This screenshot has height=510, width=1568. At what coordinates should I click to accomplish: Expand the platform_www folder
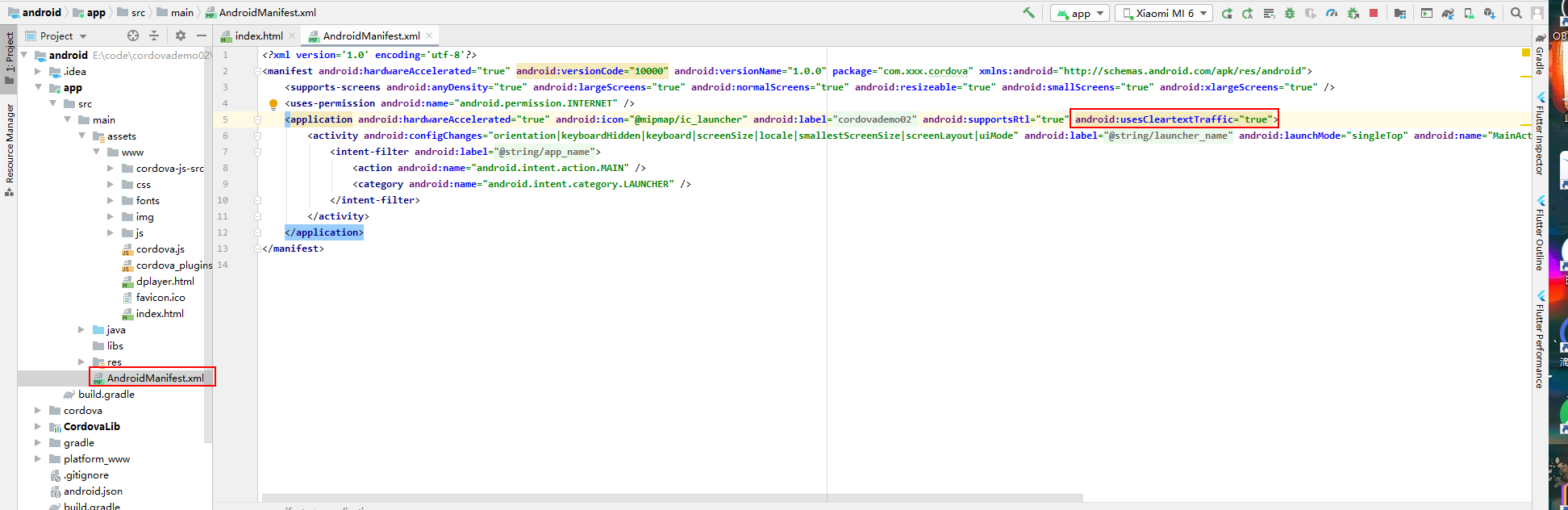(x=38, y=458)
